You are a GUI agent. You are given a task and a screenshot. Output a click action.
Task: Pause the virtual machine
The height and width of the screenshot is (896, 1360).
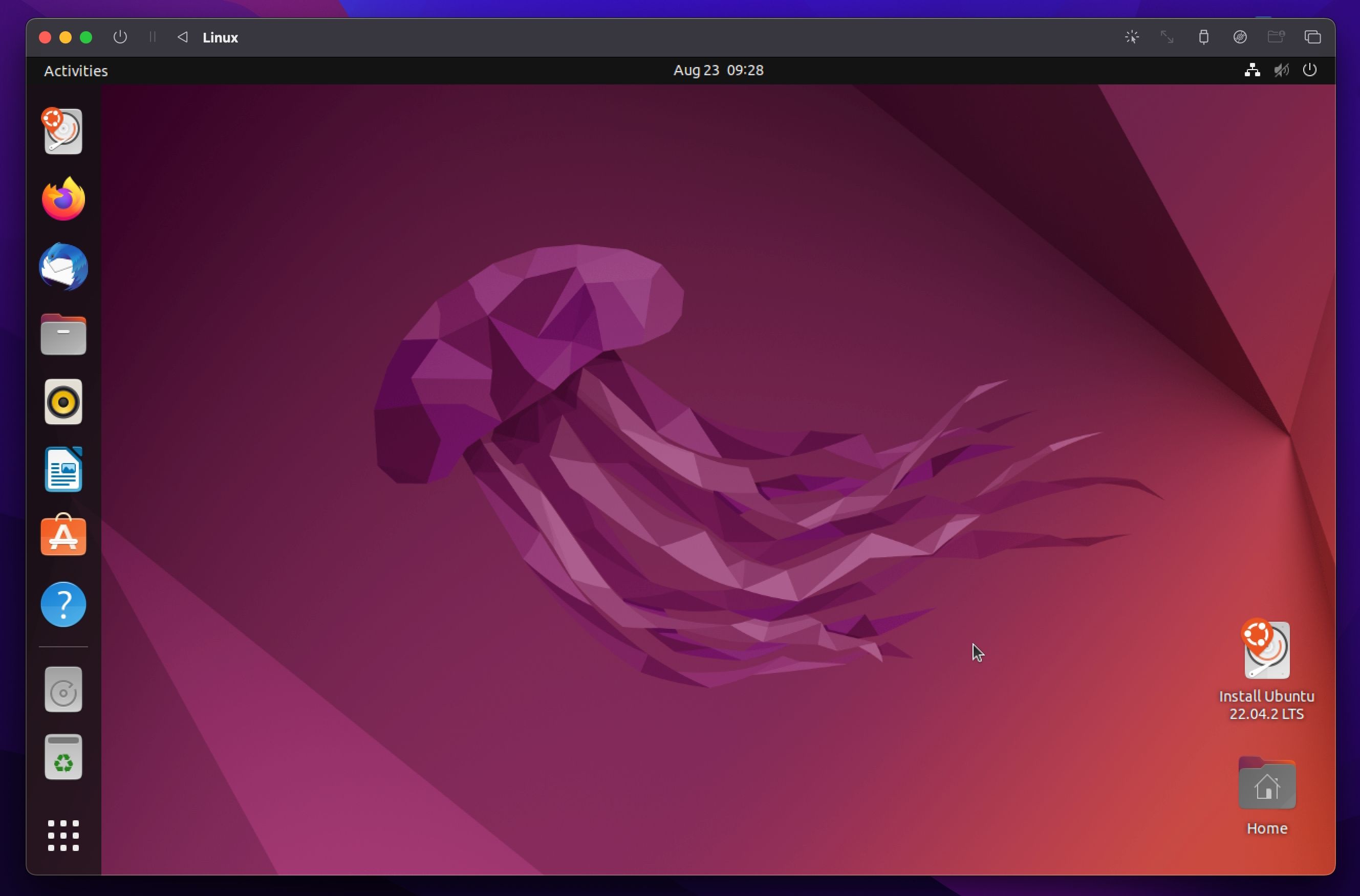(151, 37)
